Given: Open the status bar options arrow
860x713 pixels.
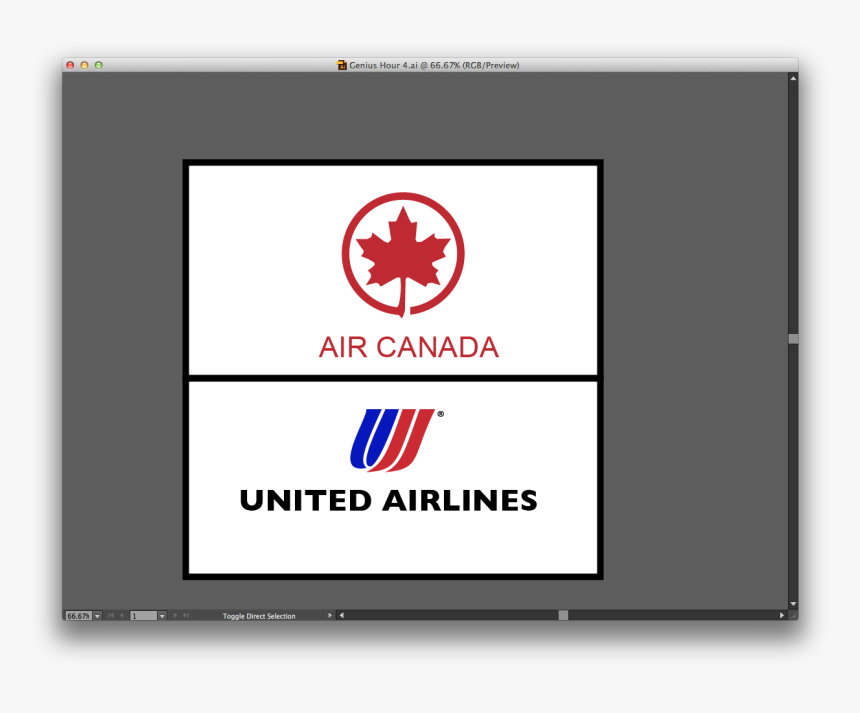Looking at the screenshot, I should coord(330,615).
